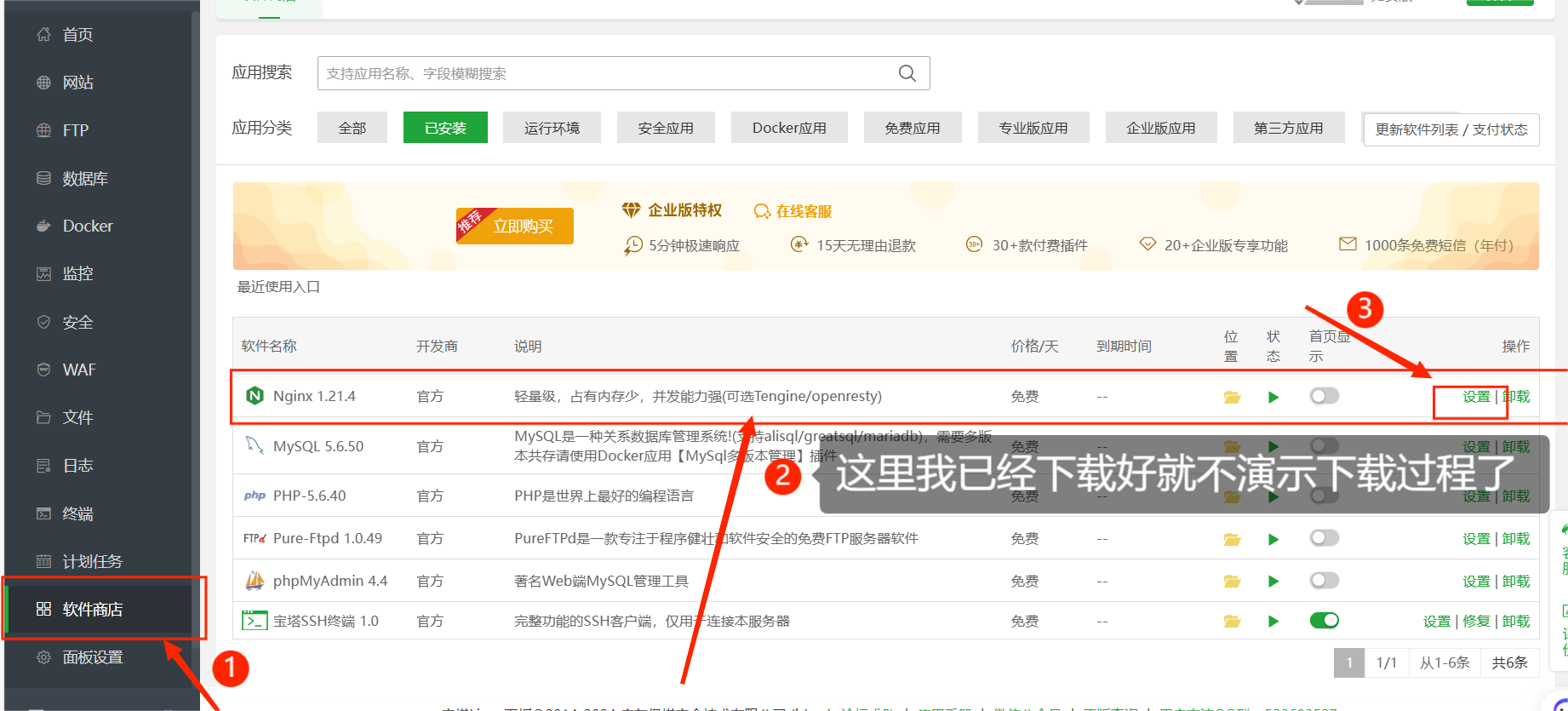Disable homepage display for 宝塔SSH终端
The image size is (1568, 711).
1325,621
